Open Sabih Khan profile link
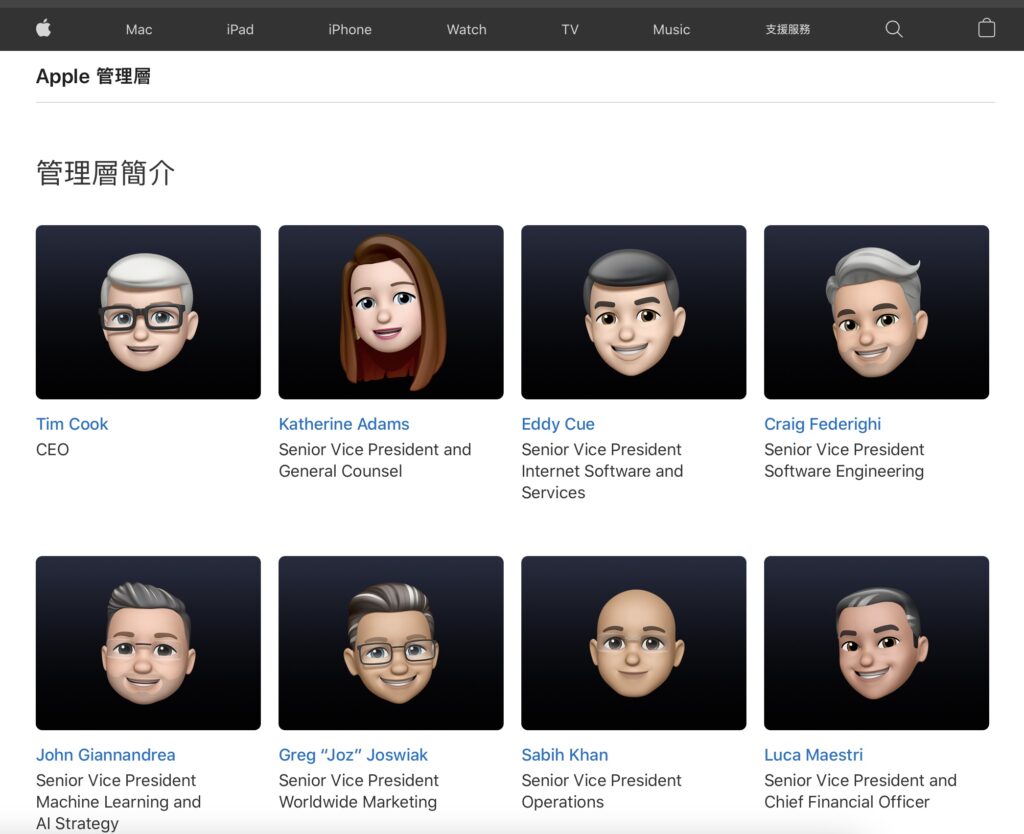The width and height of the screenshot is (1024, 834). (564, 755)
